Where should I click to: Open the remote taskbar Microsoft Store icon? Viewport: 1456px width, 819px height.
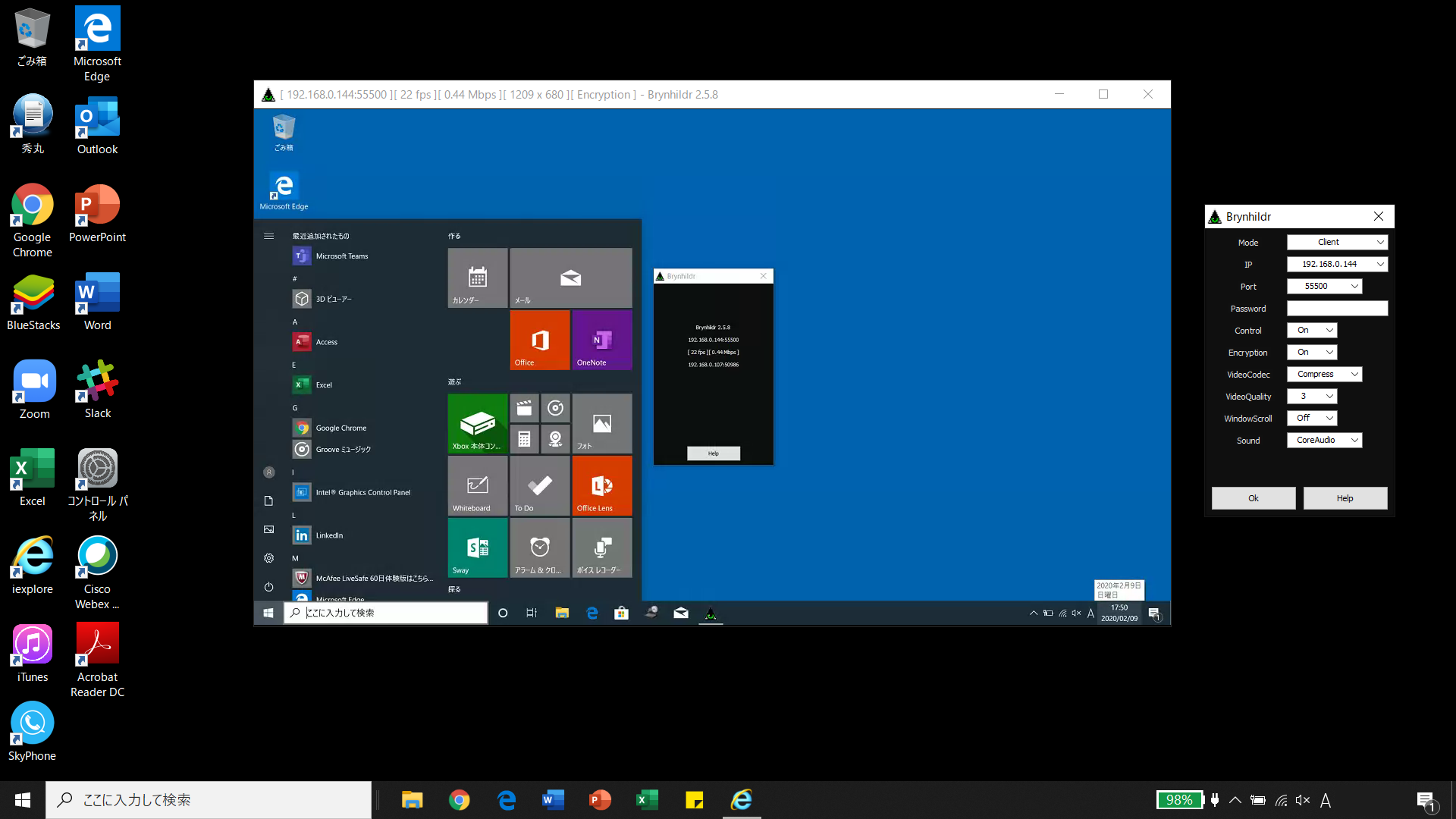pyautogui.click(x=621, y=613)
